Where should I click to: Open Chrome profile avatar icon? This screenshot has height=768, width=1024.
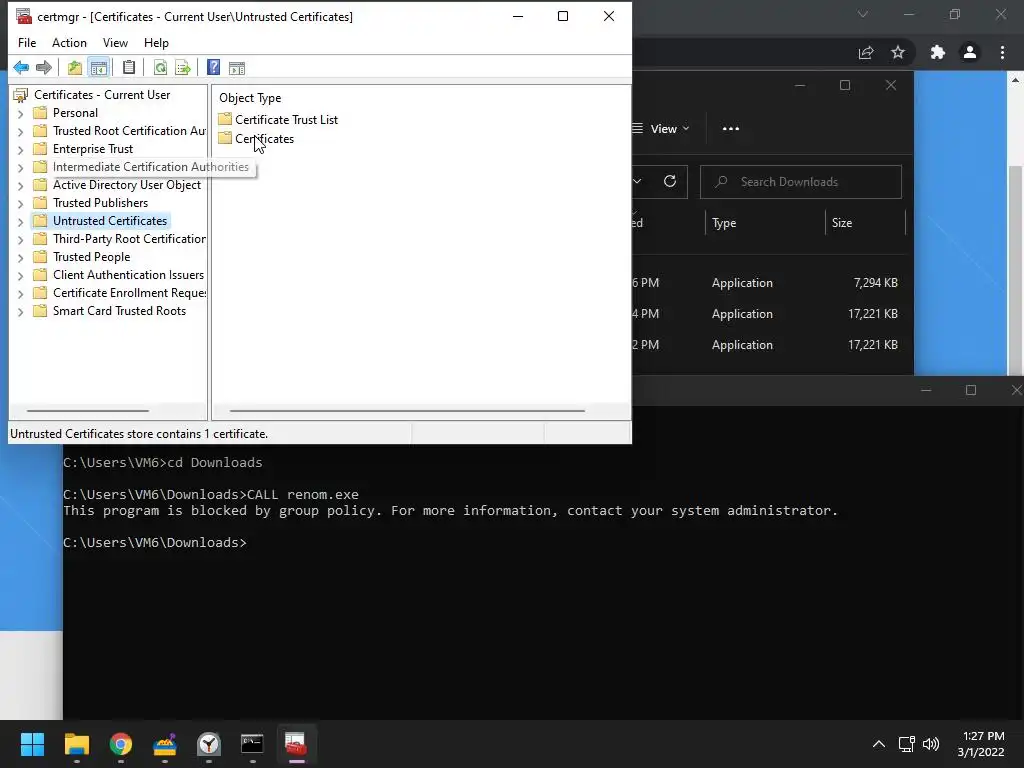tap(970, 52)
